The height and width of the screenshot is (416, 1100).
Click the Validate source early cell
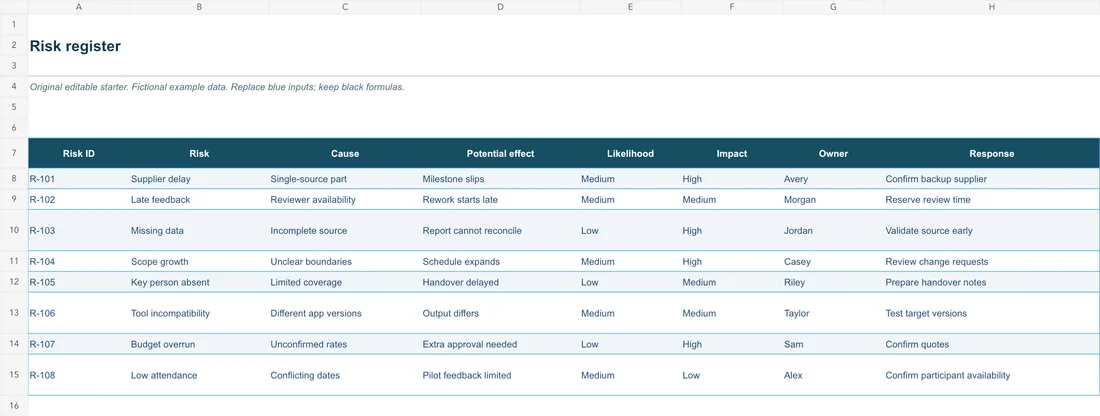pos(991,230)
